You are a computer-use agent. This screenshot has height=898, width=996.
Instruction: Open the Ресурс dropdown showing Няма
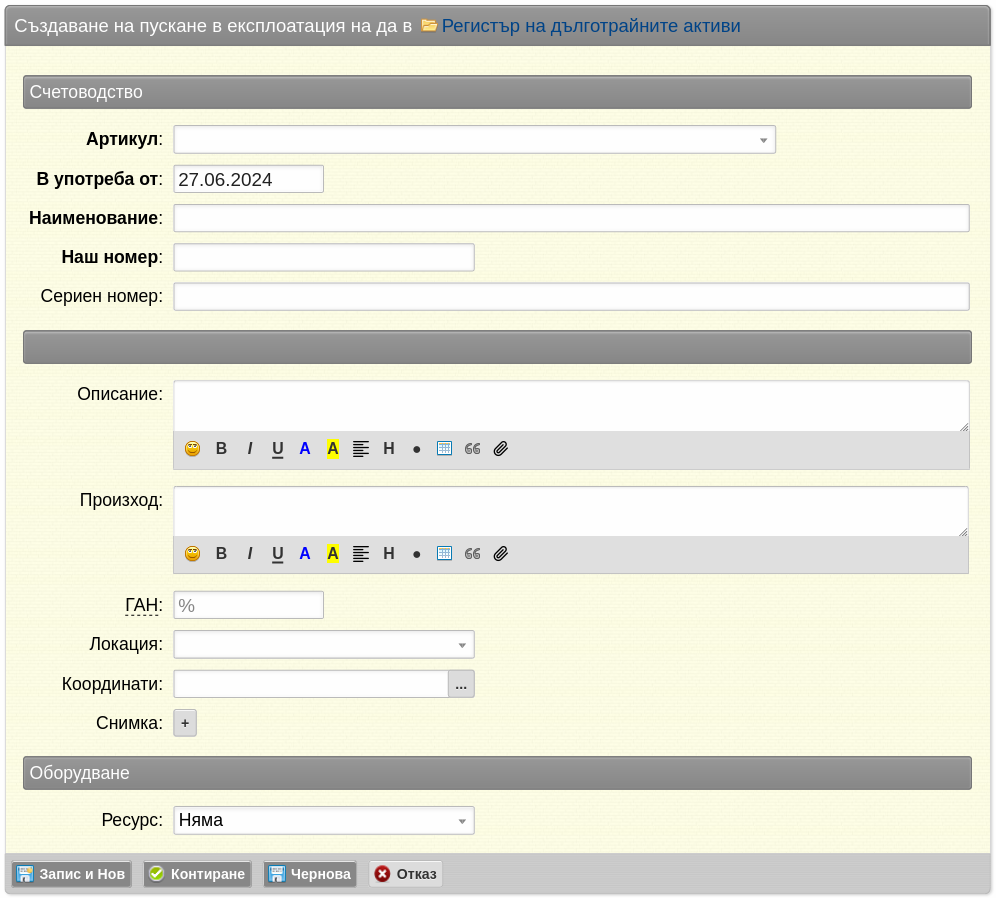(324, 821)
